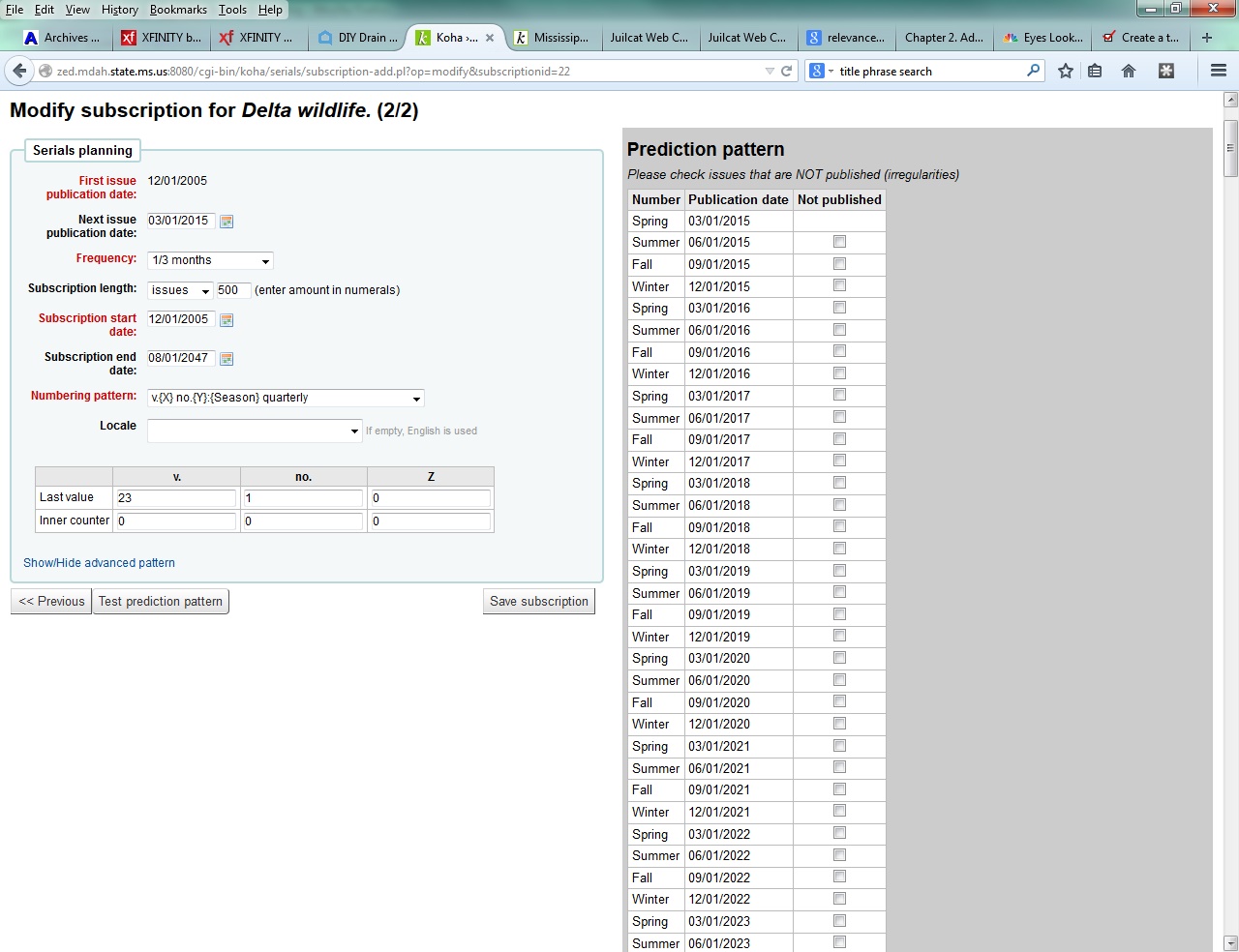Click the browser back arrow button
This screenshot has width=1239, height=952.
coord(19,71)
